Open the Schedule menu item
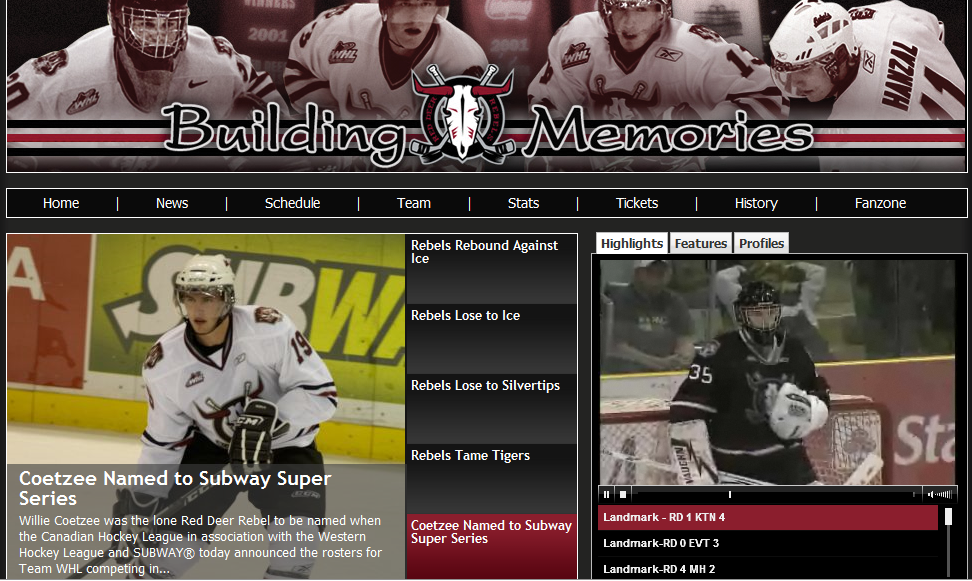This screenshot has height=581, width=972. [292, 203]
